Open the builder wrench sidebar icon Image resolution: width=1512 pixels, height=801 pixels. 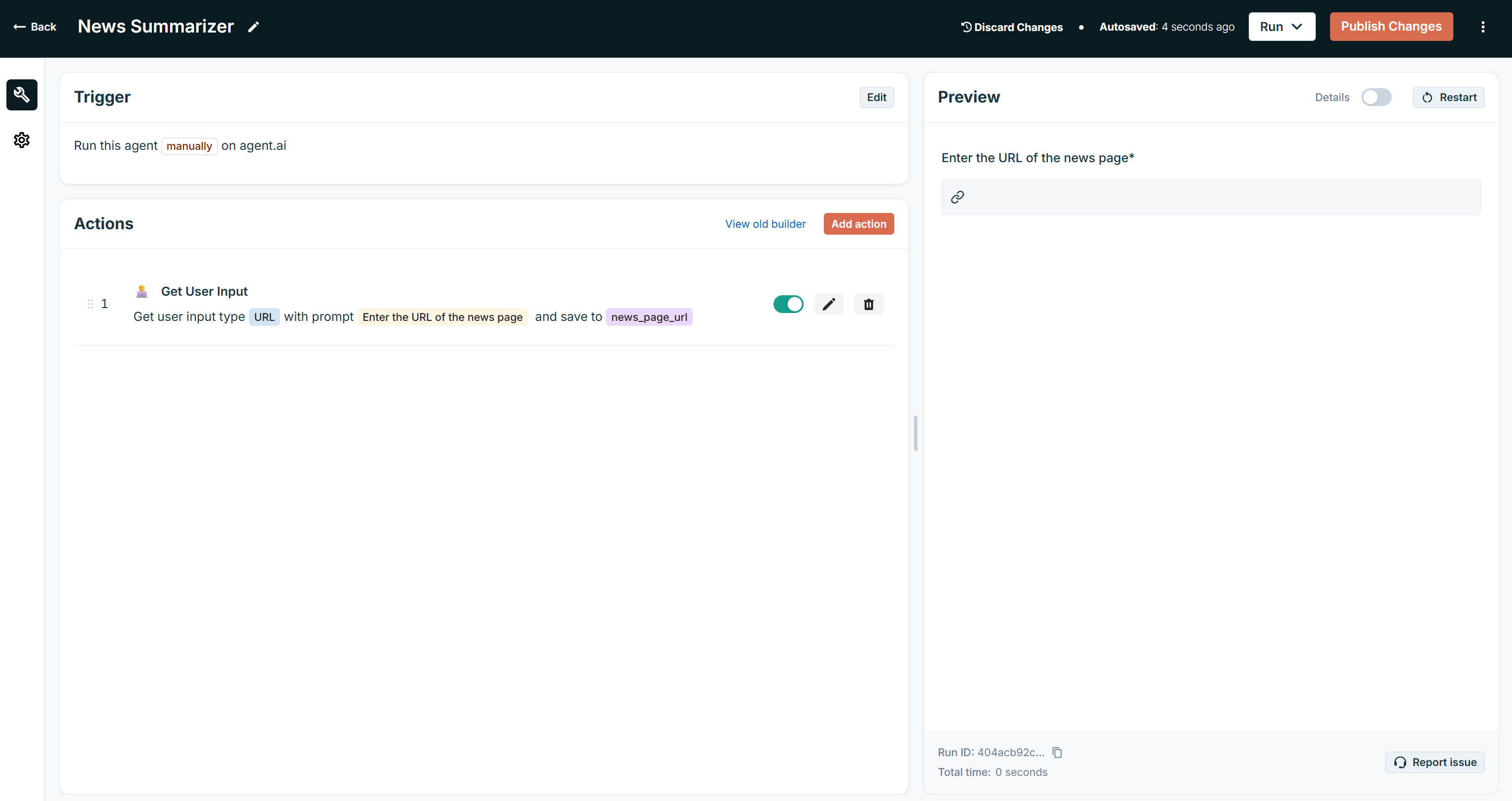(22, 95)
